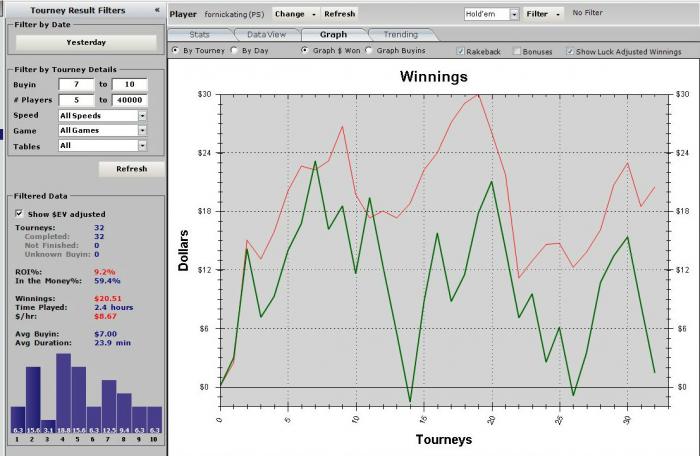
Task: Click In the Money value 59.4%
Action: [107, 281]
